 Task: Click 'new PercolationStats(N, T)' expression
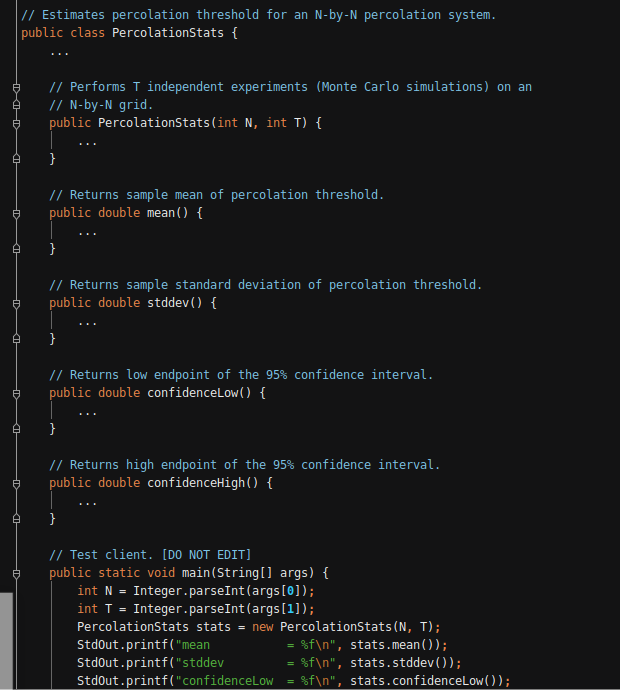coord(344,627)
